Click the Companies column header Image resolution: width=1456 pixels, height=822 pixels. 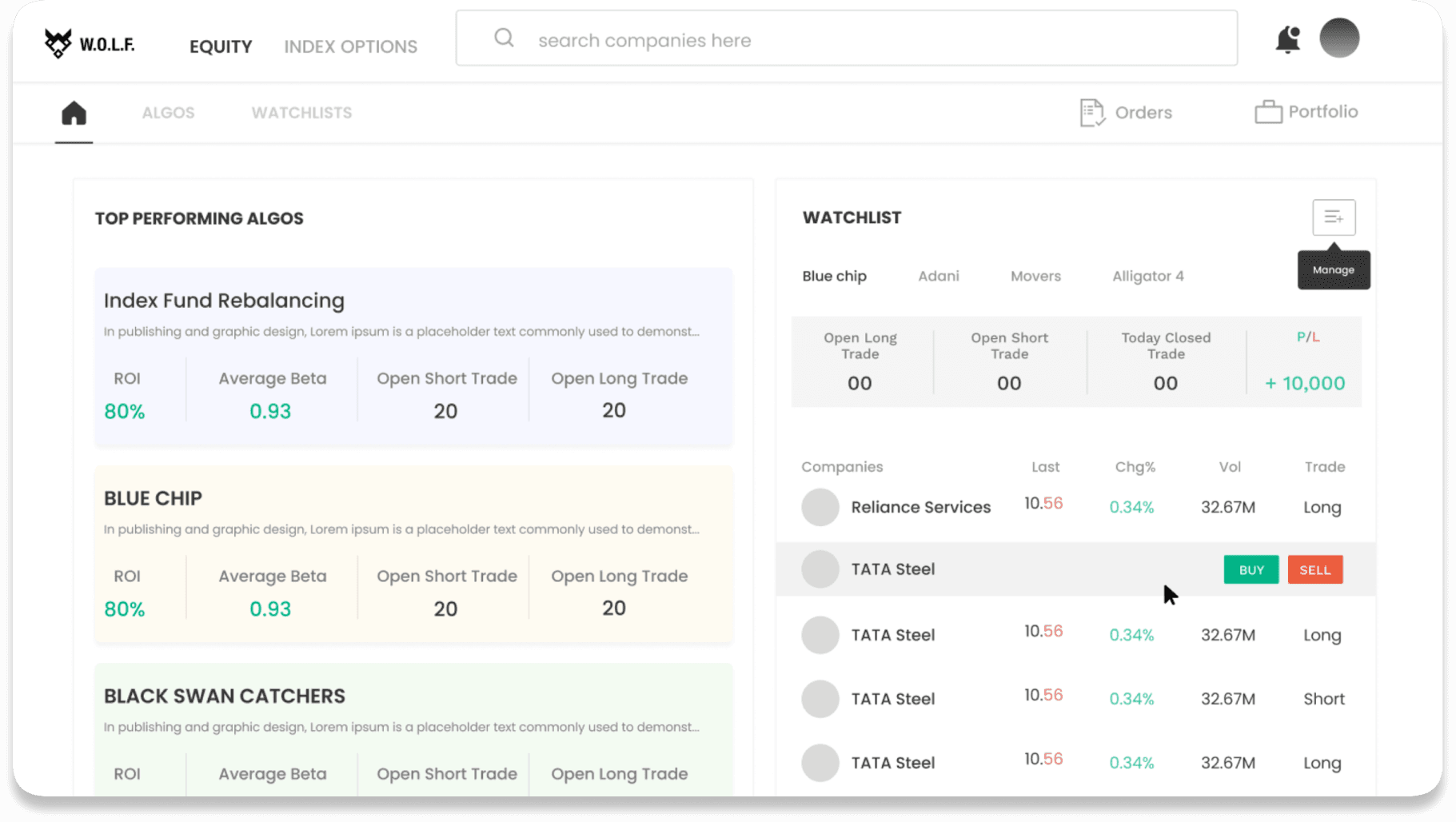pos(842,467)
